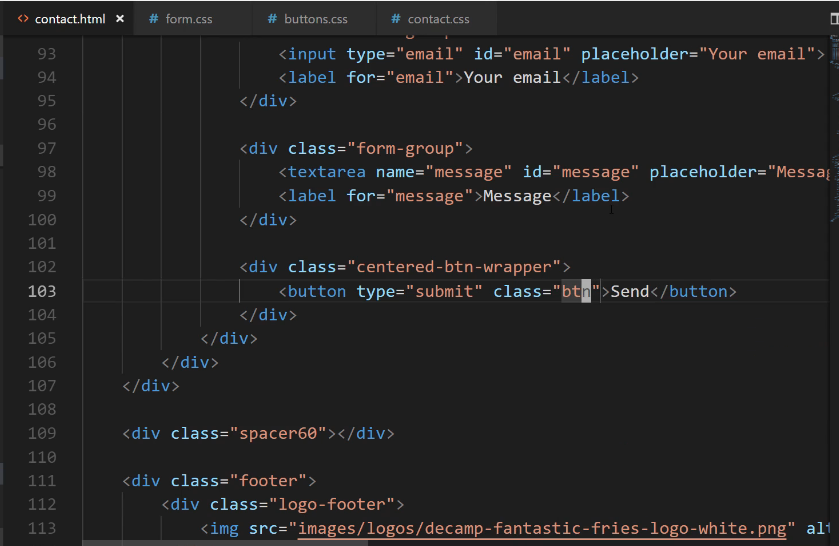Click line number 109 in the gutter
Viewport: 839px width, 546px height.
pos(42,433)
